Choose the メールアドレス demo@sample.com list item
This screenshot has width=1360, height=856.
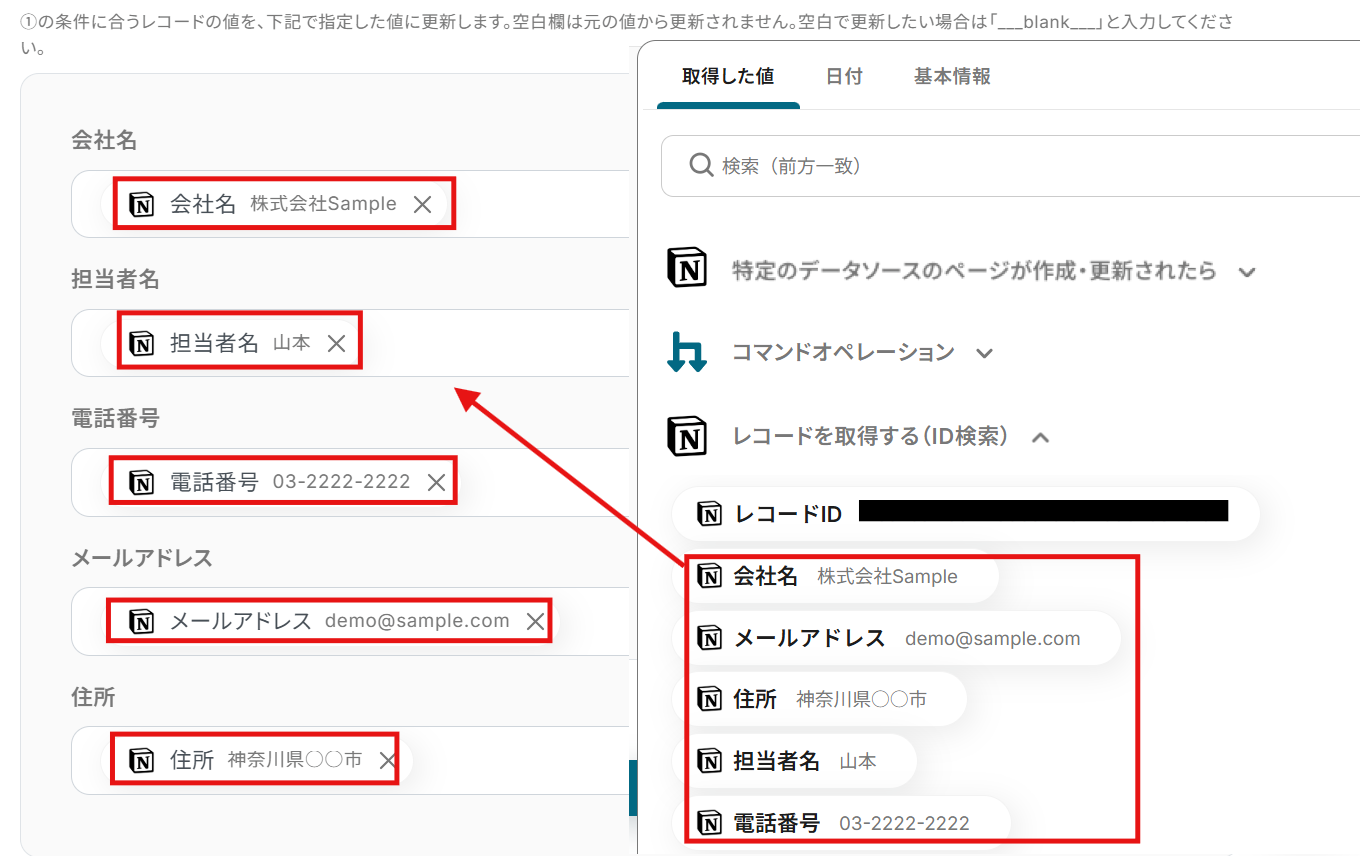pos(896,638)
